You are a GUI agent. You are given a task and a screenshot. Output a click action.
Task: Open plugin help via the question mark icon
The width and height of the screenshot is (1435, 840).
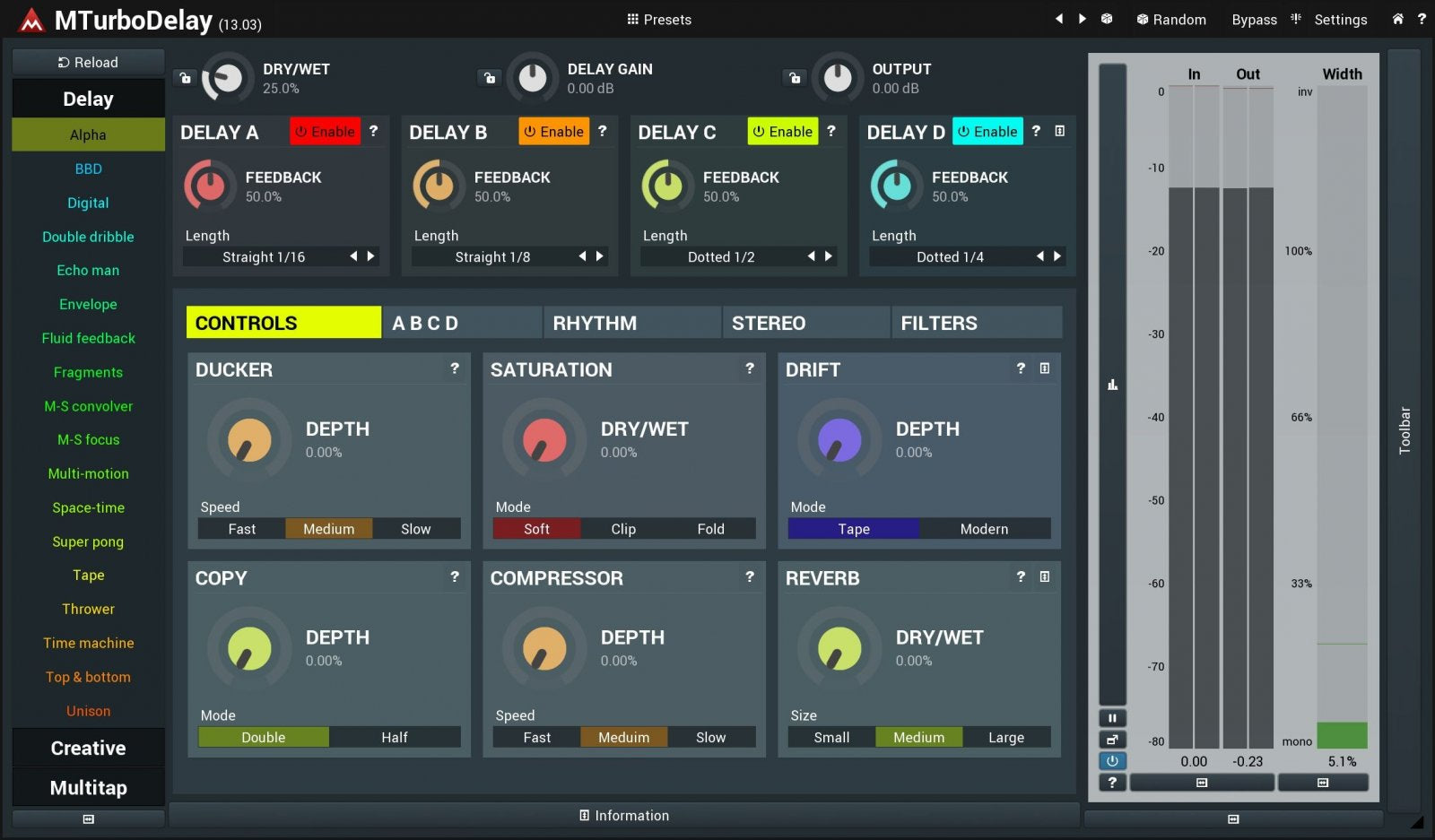pos(1422,19)
